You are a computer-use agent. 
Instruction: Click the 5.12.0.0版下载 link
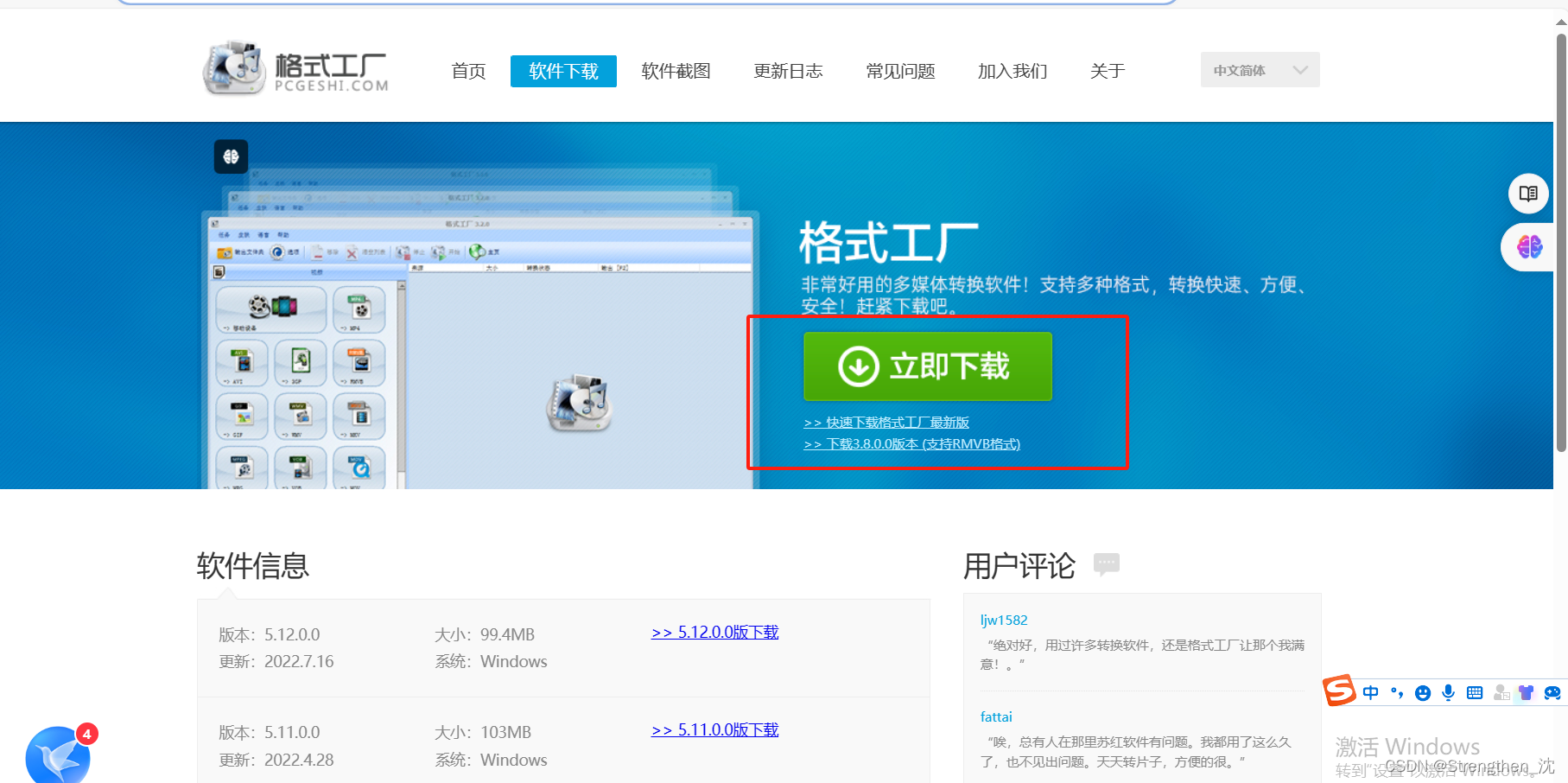point(715,633)
